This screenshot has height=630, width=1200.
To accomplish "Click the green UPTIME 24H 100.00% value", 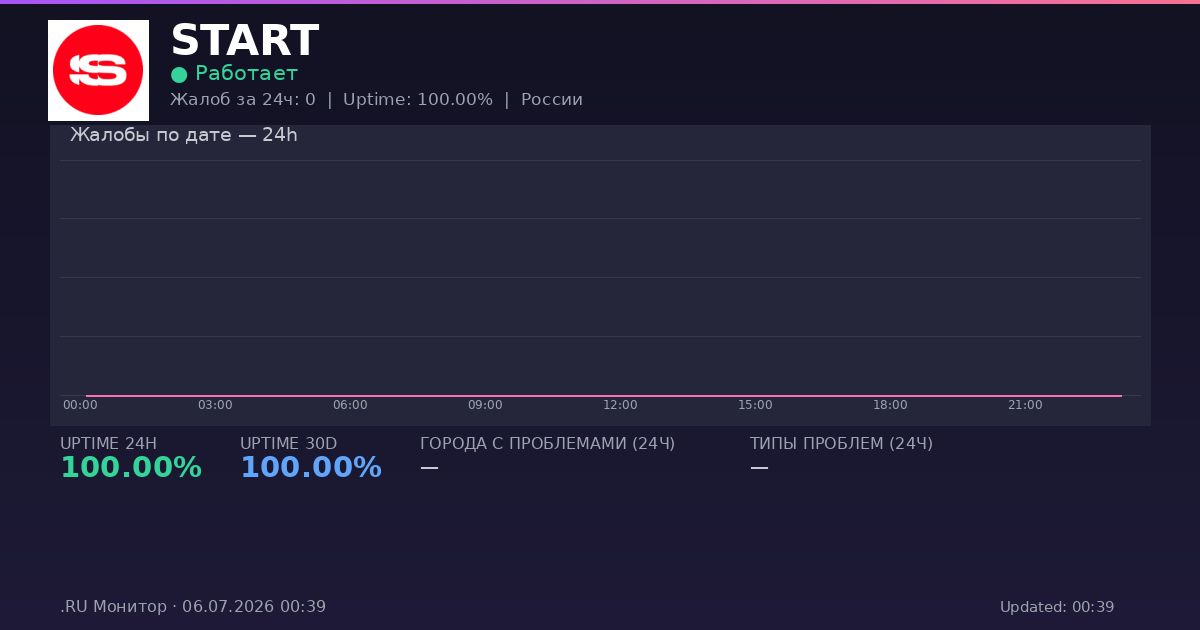I will pyautogui.click(x=131, y=468).
